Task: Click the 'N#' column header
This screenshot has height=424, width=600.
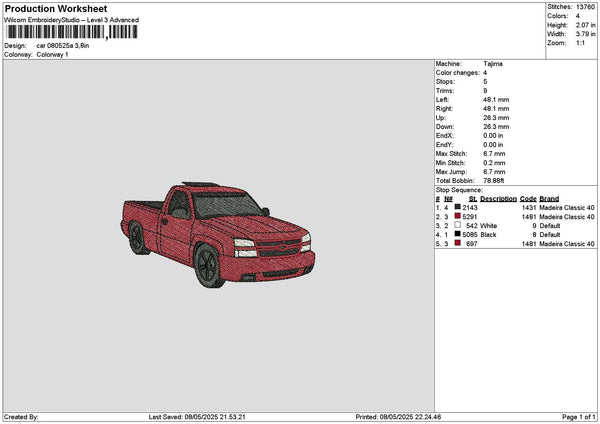Action: (448, 199)
